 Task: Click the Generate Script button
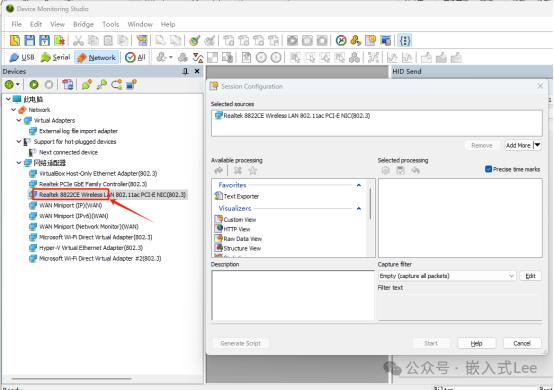(x=240, y=343)
